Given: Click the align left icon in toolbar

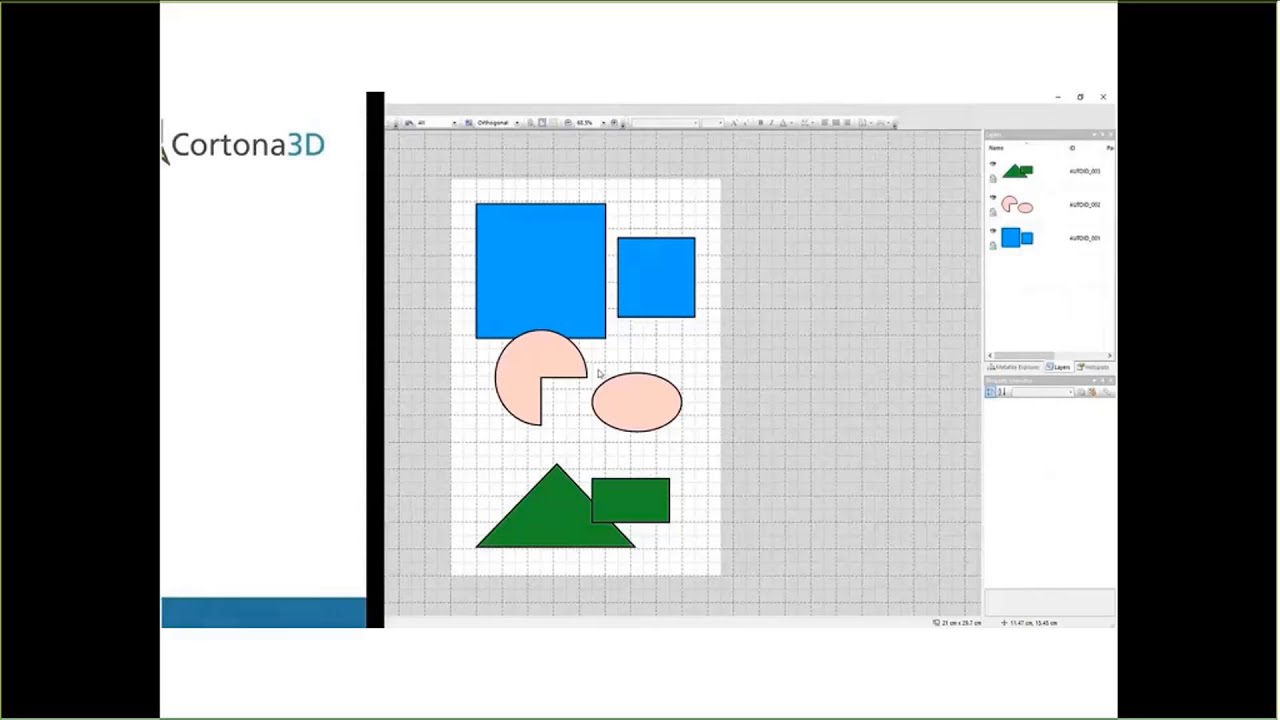Looking at the screenshot, I should point(824,123).
